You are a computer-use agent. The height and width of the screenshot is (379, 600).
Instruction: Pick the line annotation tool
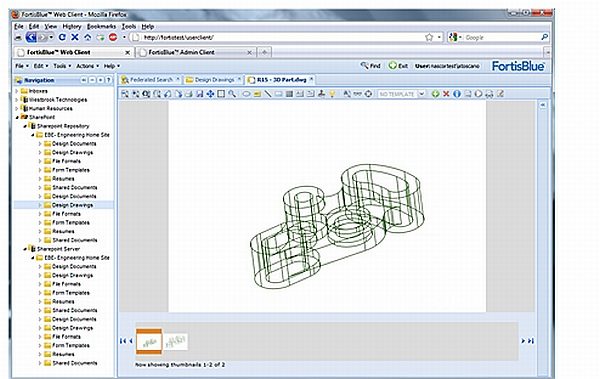[x=268, y=94]
